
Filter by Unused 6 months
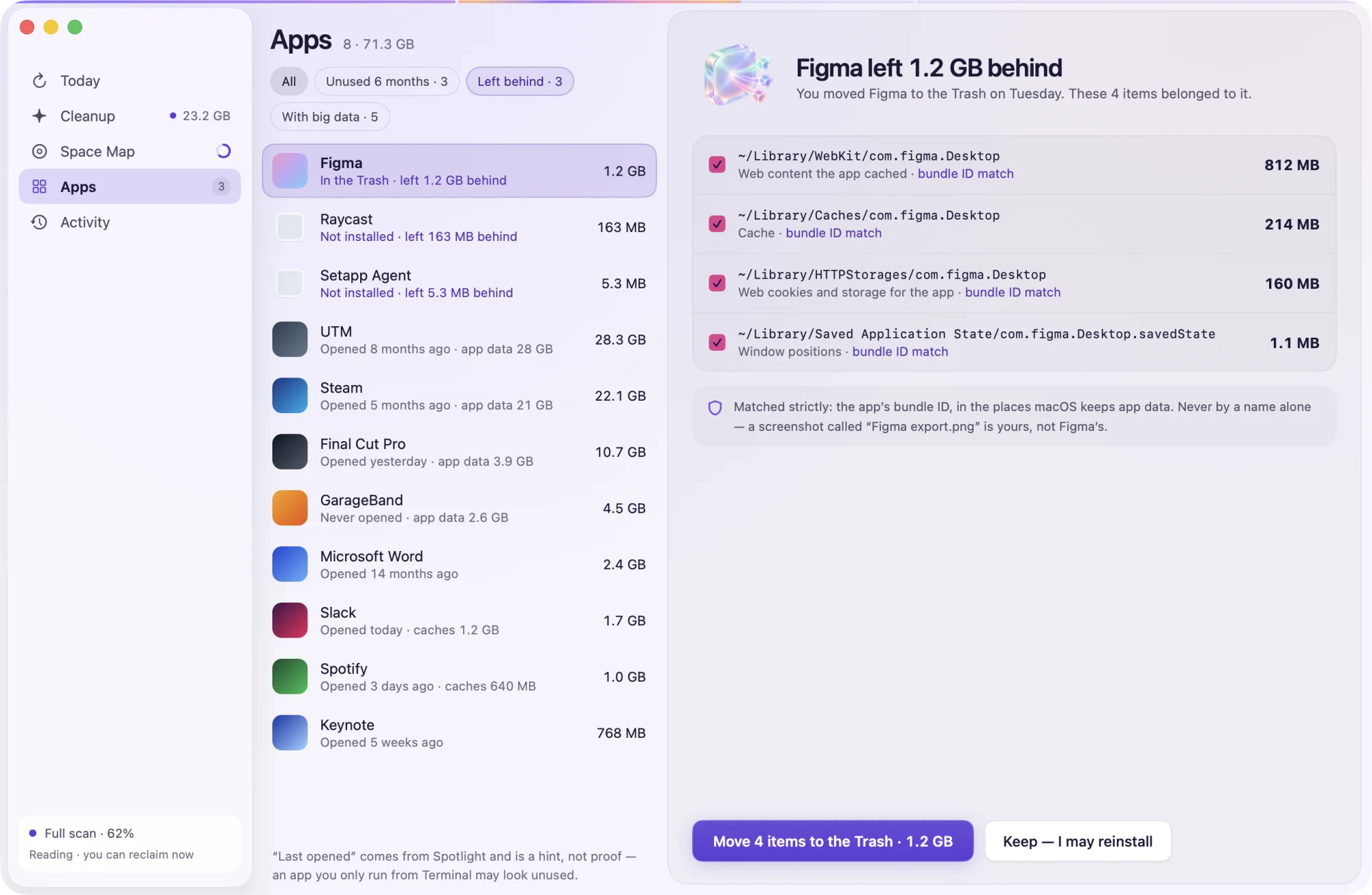pos(387,82)
